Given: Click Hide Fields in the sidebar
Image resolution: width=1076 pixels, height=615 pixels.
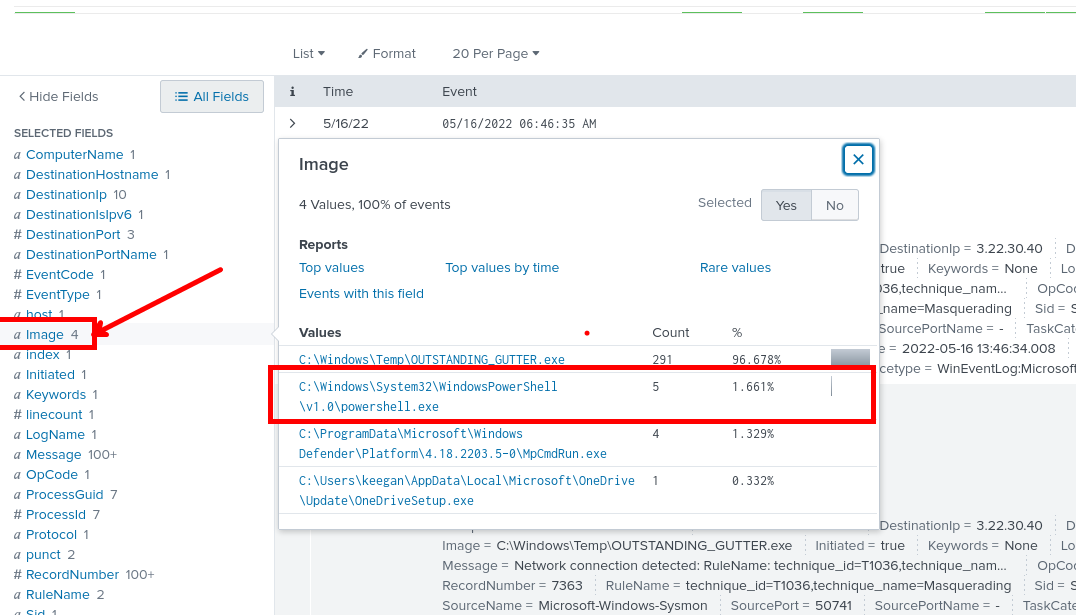Looking at the screenshot, I should pos(59,97).
